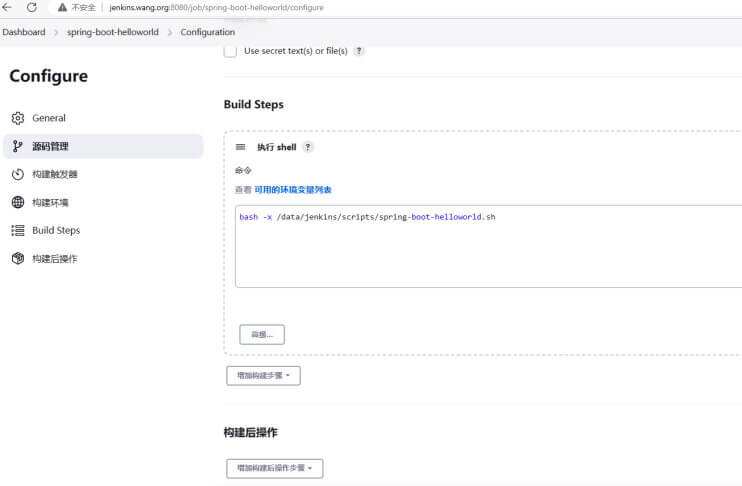
Task: Click the General gear icon in sidebar
Action: [x=18, y=118]
